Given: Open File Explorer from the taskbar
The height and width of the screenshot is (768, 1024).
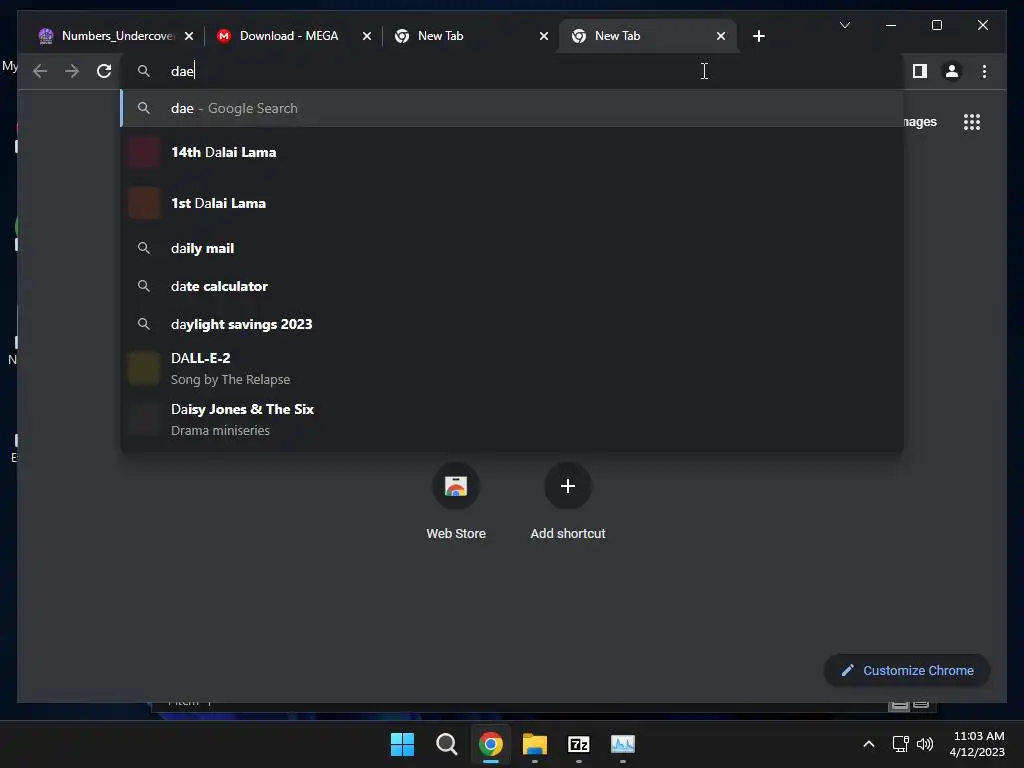Looking at the screenshot, I should (x=535, y=744).
